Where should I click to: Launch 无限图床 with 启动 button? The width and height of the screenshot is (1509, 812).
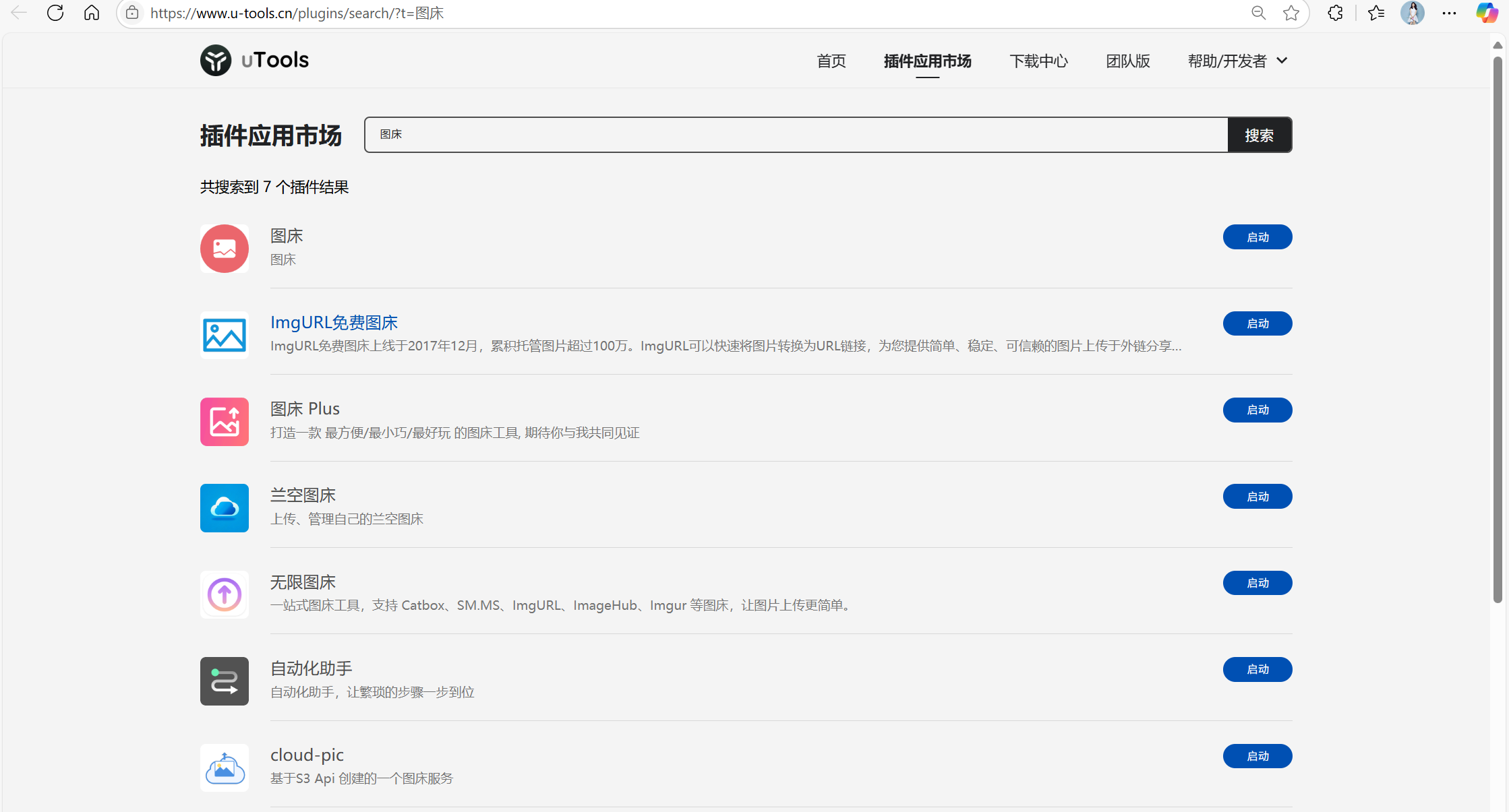[x=1257, y=583]
